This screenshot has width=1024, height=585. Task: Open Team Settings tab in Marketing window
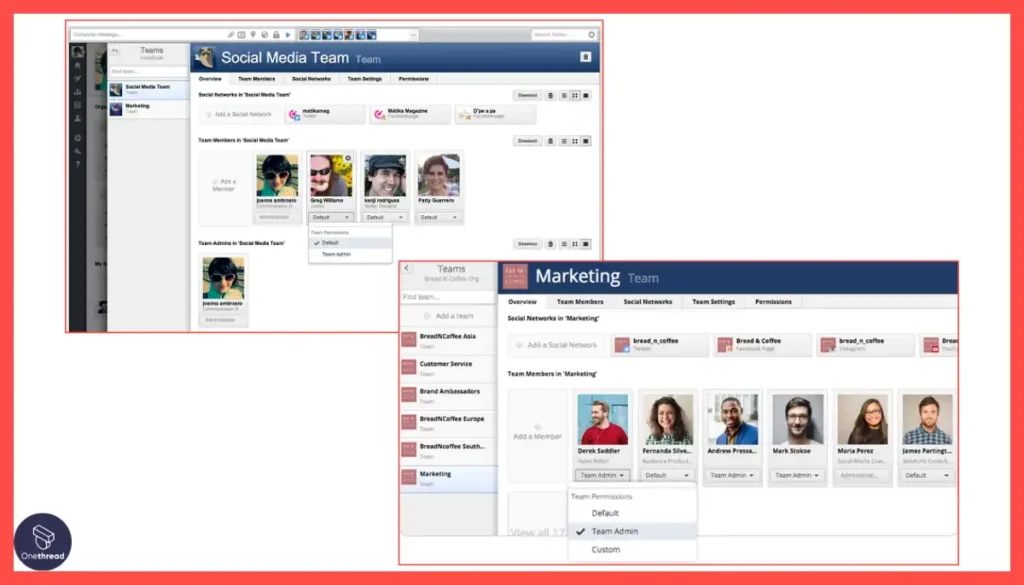713,302
